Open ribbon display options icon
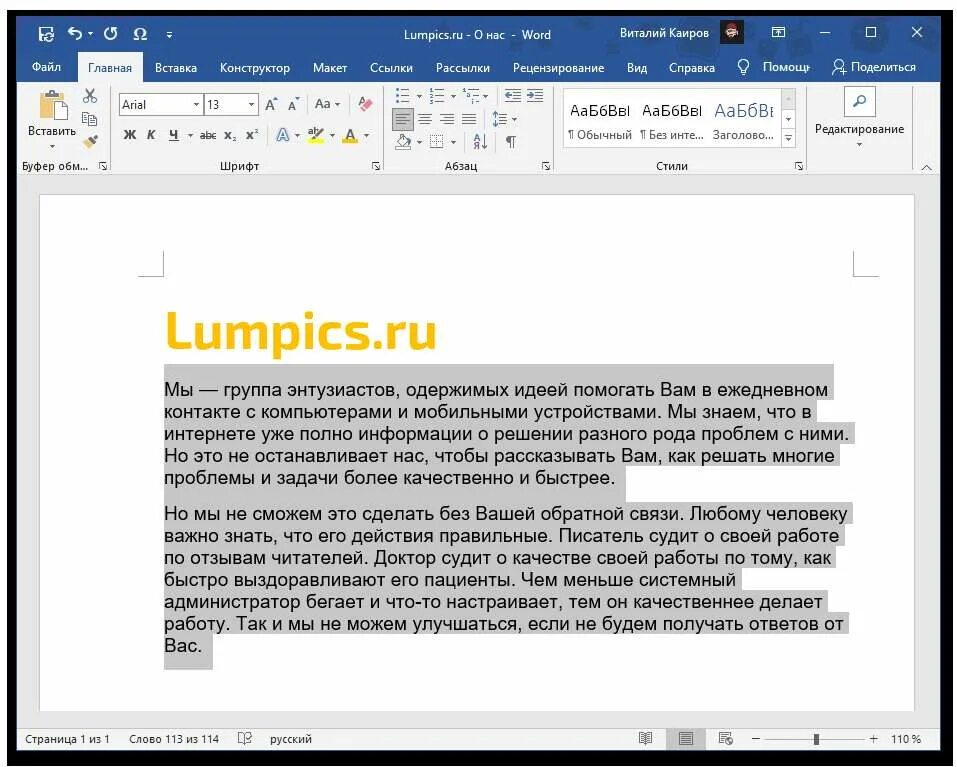The image size is (957, 767). click(x=778, y=32)
